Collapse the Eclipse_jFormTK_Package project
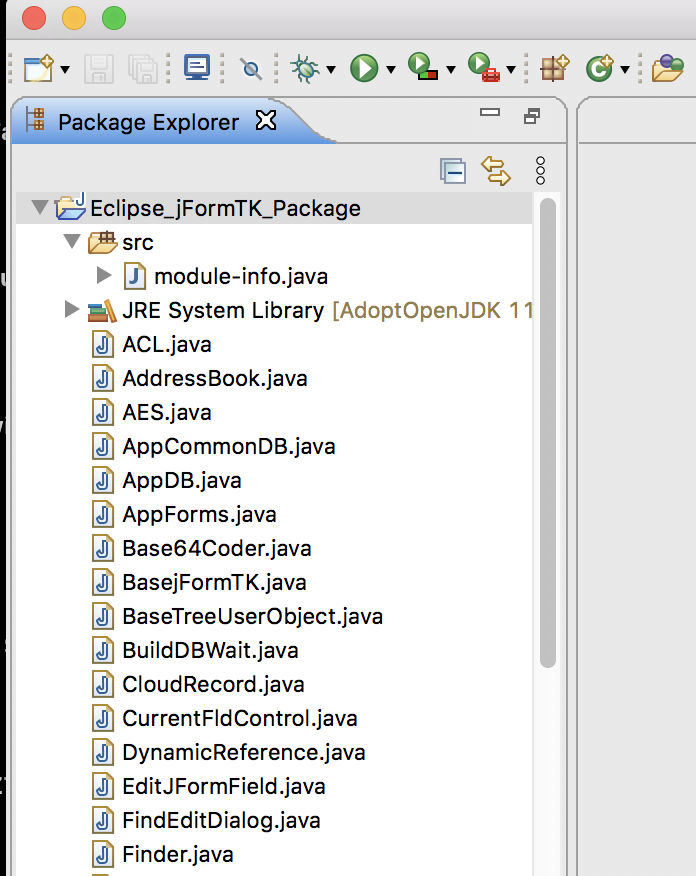Viewport: 696px width, 876px height. (40, 208)
